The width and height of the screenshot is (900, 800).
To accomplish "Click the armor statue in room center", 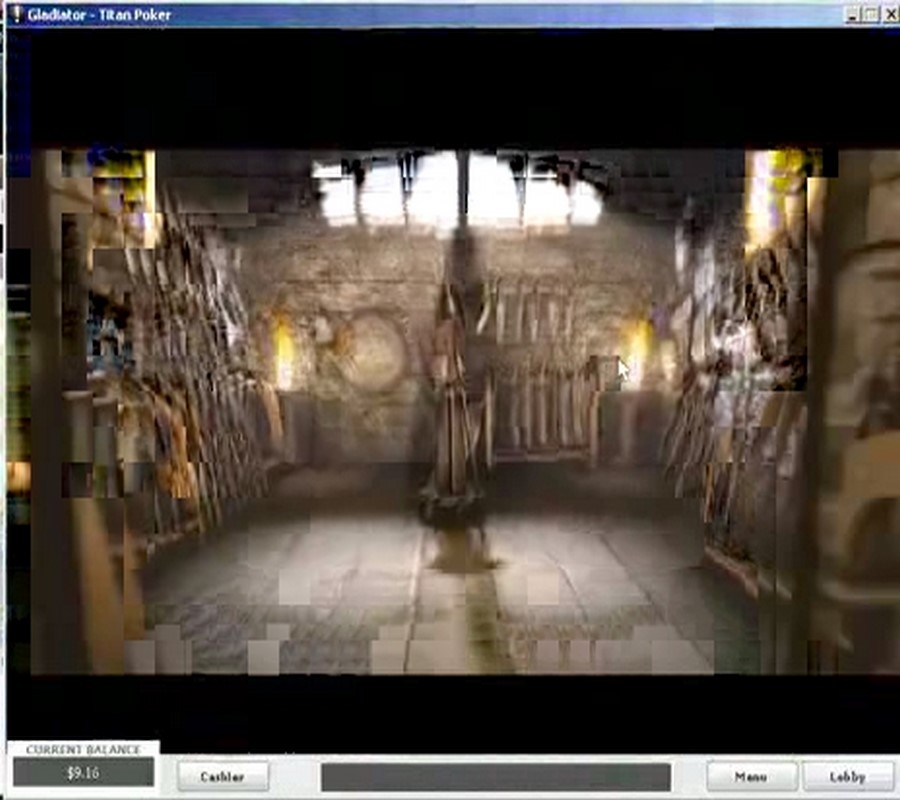I will [457, 400].
